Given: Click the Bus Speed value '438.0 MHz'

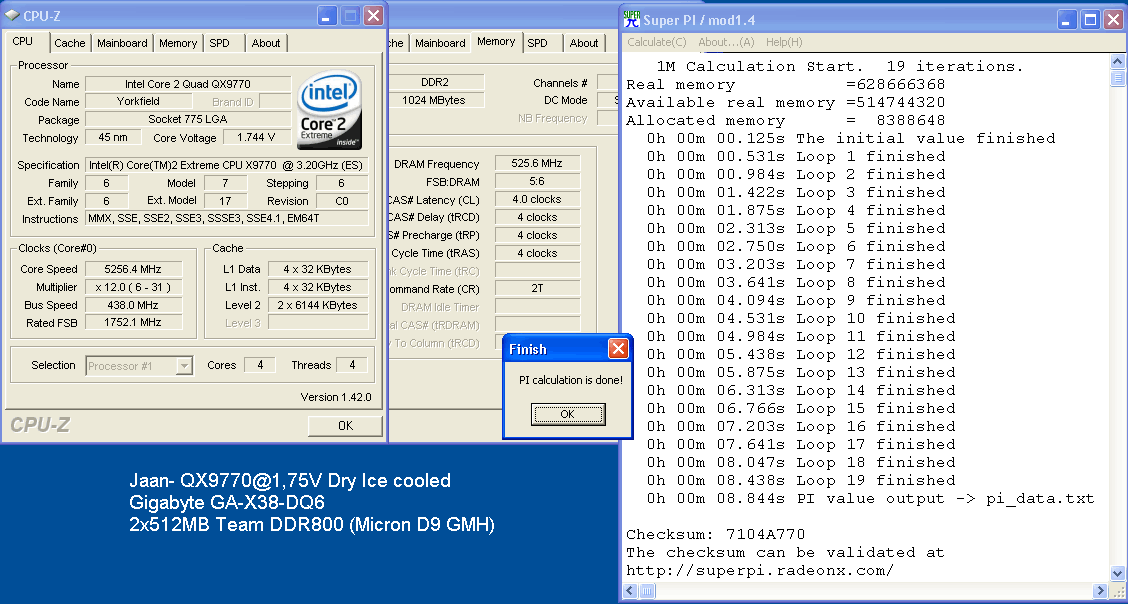Looking at the screenshot, I should 133,305.
